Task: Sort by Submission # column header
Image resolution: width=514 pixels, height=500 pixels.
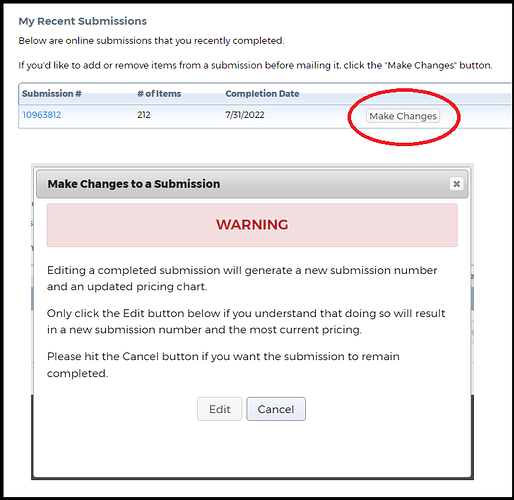Action: [x=52, y=94]
